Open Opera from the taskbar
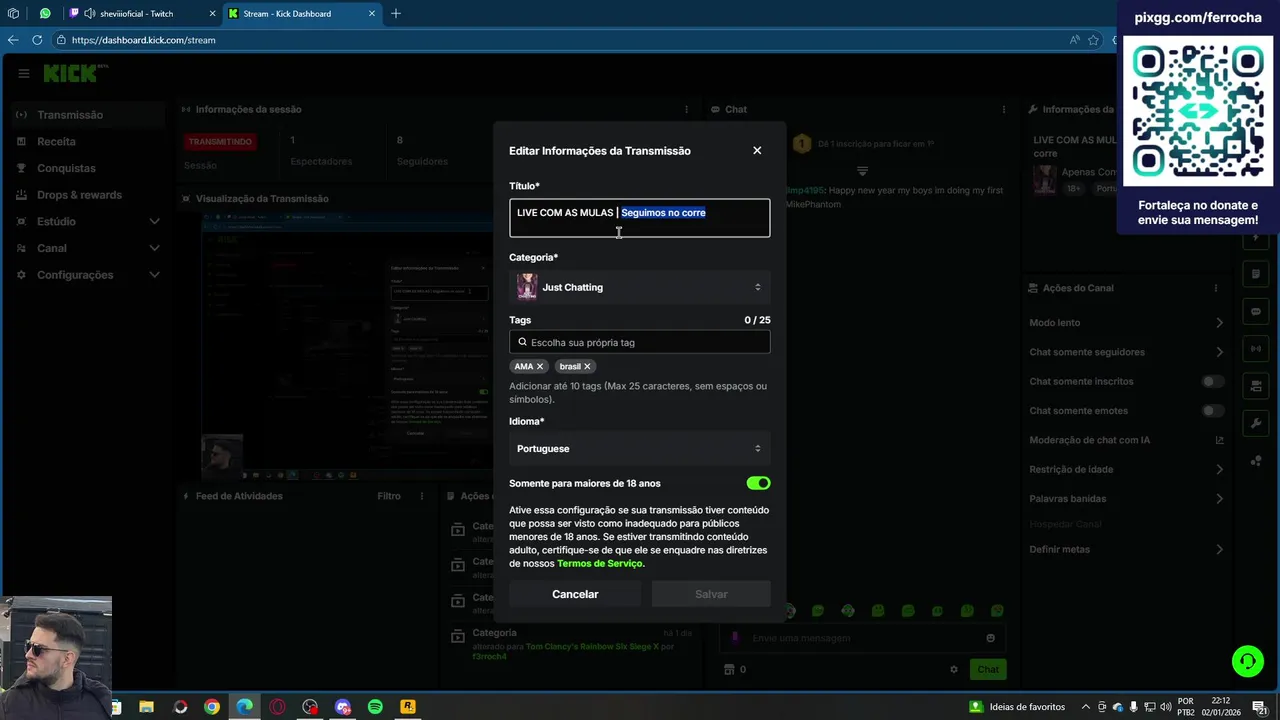Viewport: 1280px width, 720px height. [x=277, y=707]
